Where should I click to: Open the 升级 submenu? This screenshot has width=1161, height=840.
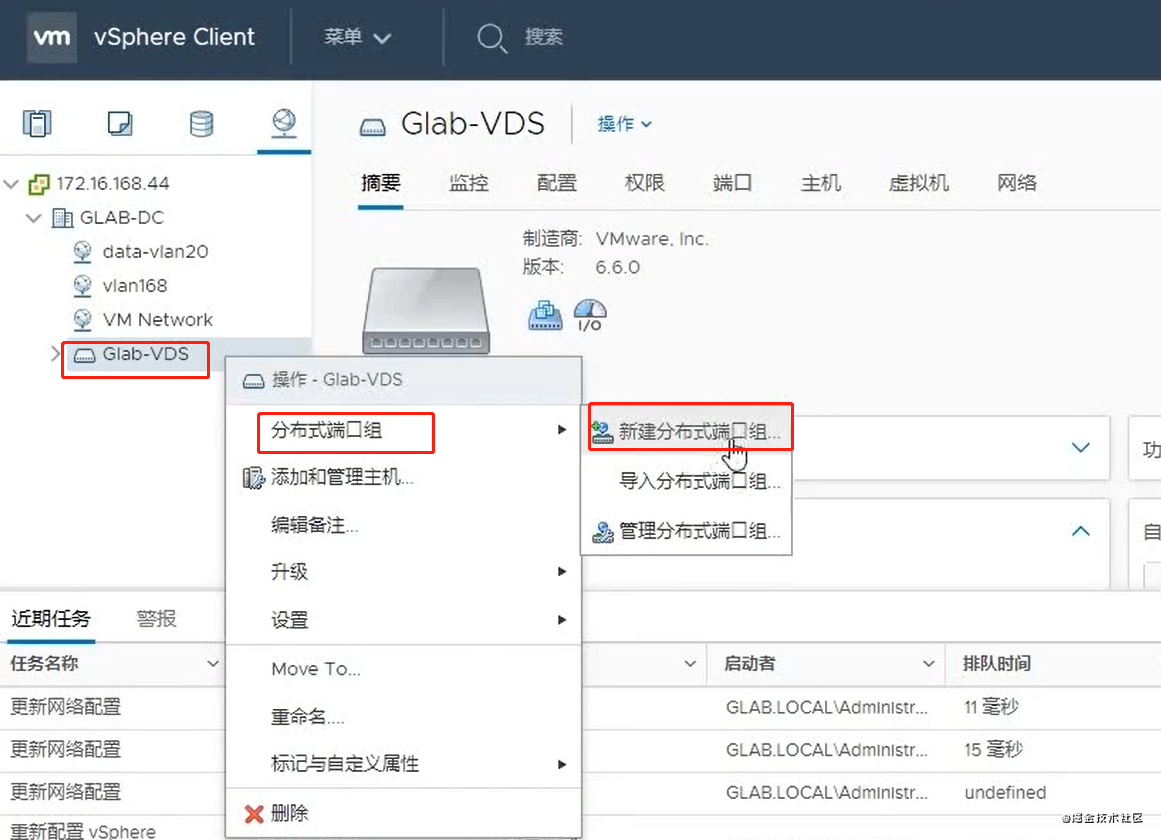(x=404, y=572)
